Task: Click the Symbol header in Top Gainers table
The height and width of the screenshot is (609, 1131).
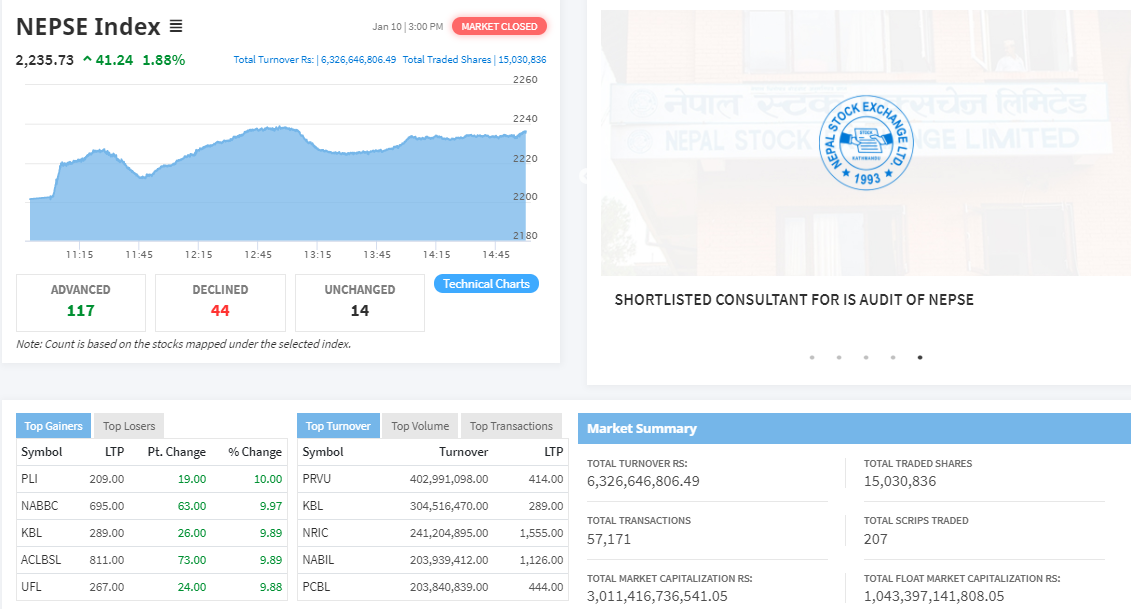Action: (x=42, y=452)
